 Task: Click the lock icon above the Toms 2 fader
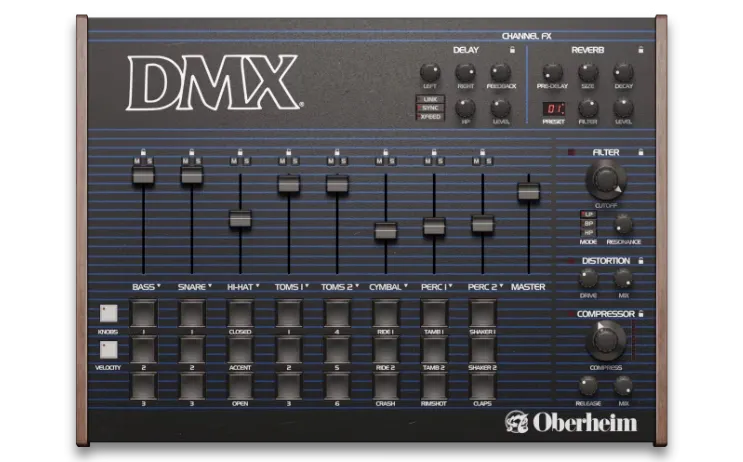coord(337,153)
